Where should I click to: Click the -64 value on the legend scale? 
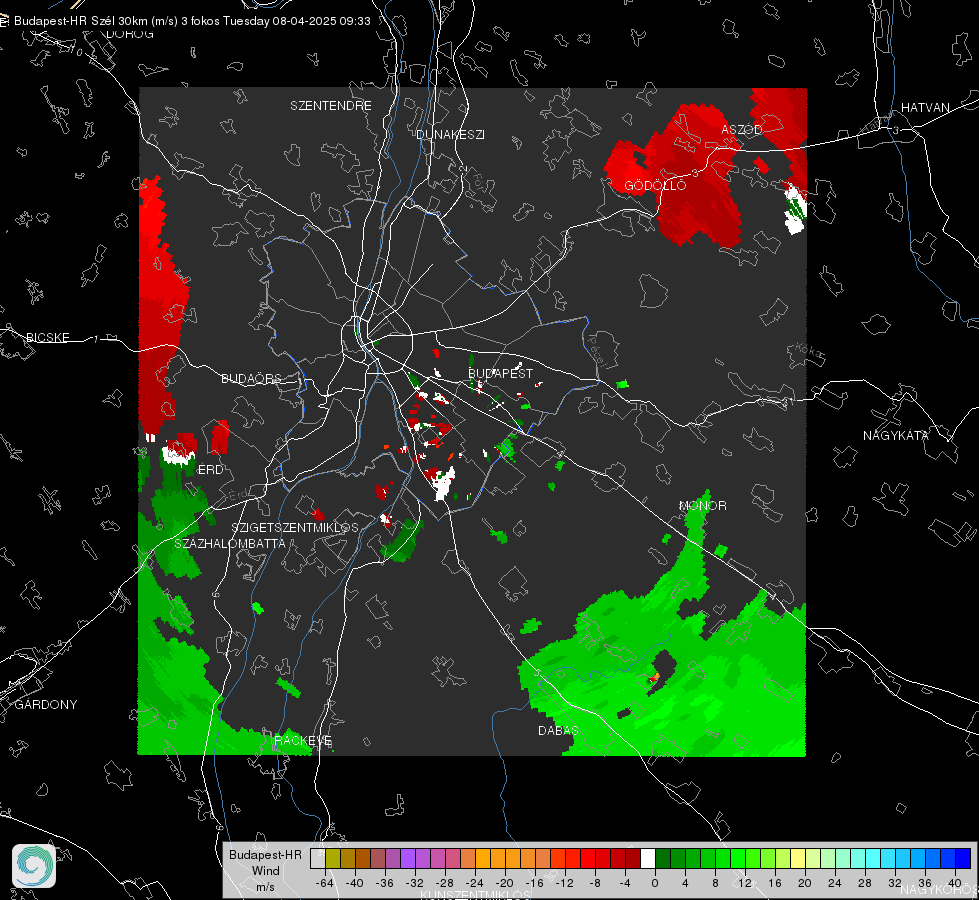tap(325, 883)
